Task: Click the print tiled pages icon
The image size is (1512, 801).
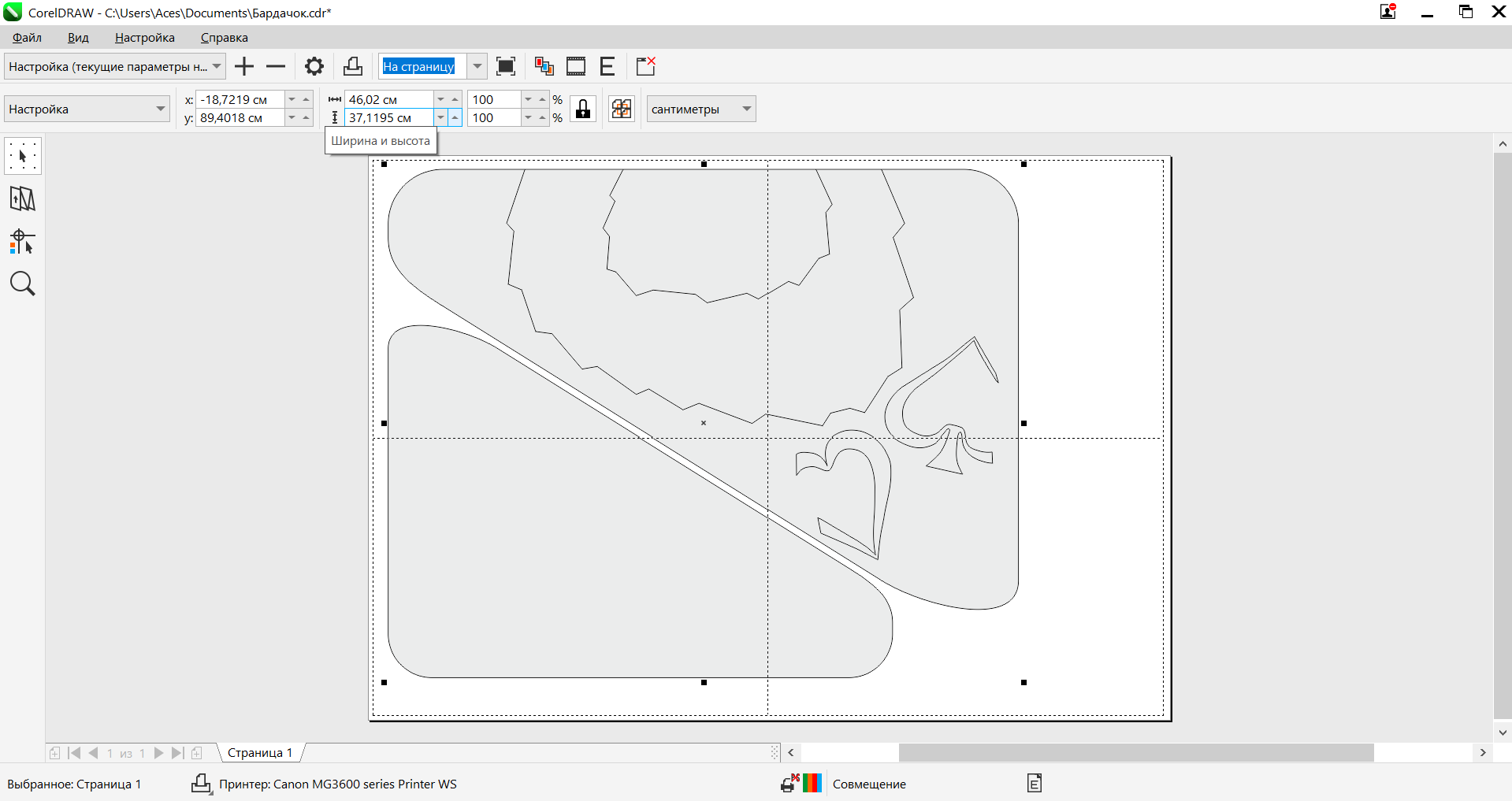Action: [x=622, y=109]
